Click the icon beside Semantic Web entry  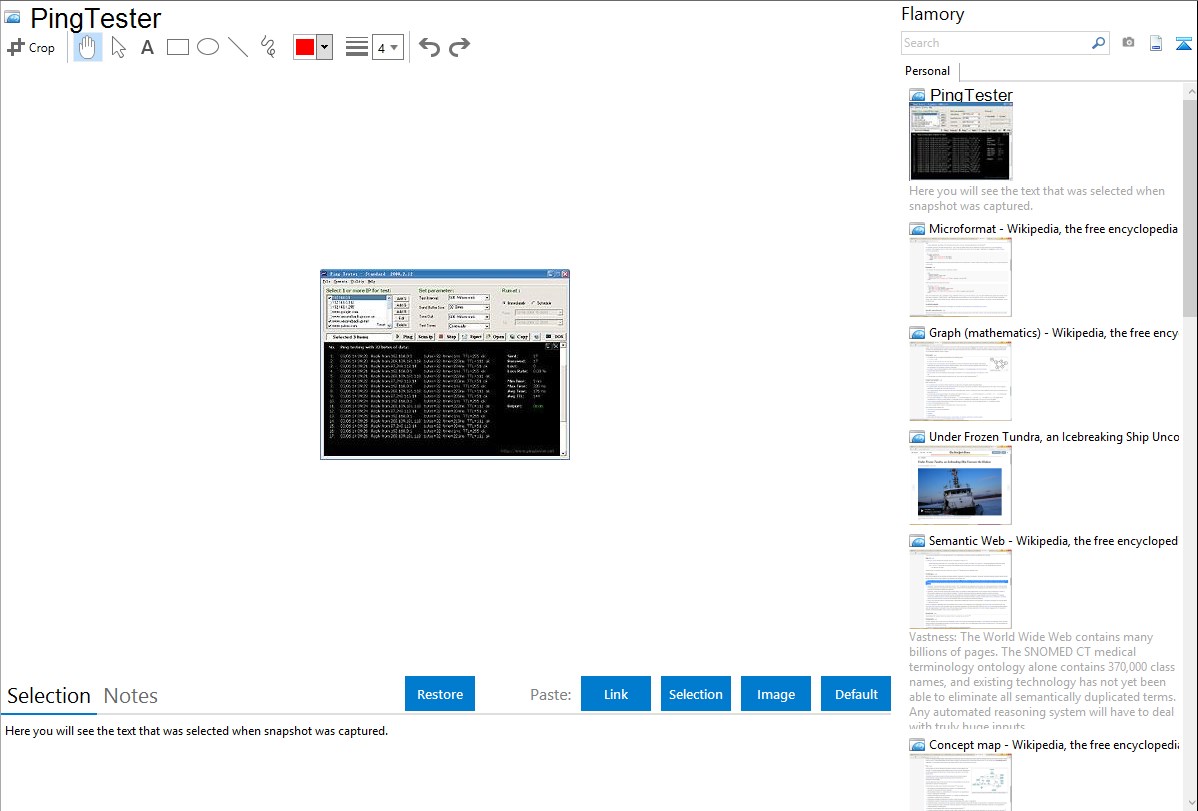[917, 541]
